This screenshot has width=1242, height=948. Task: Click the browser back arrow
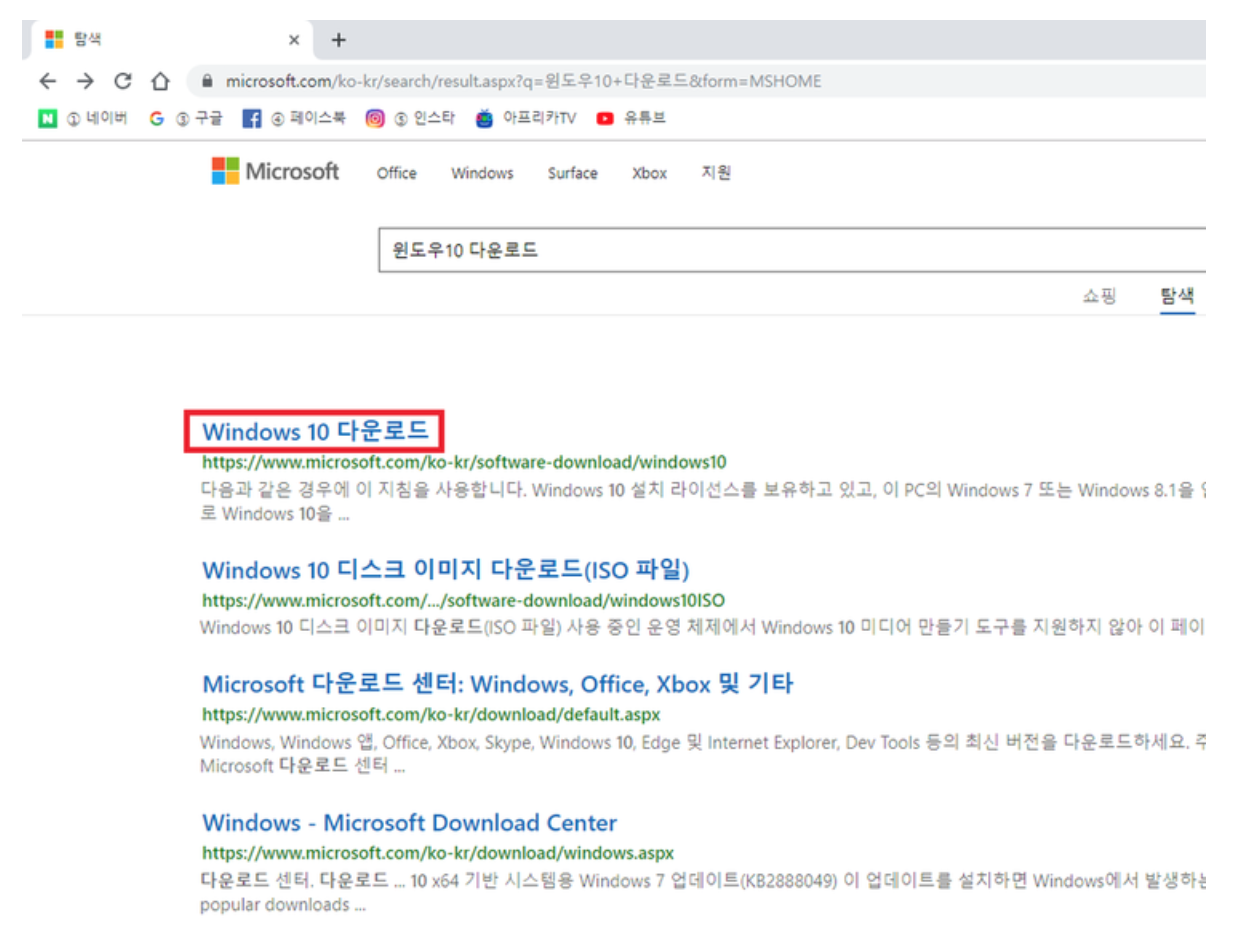pyautogui.click(x=49, y=81)
